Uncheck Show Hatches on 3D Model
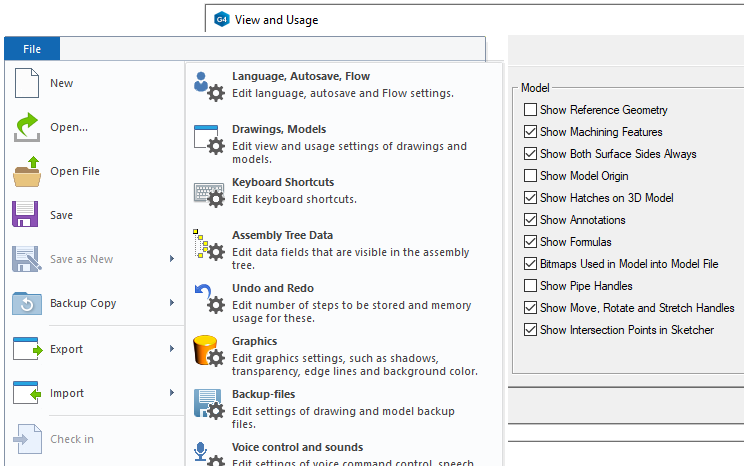This screenshot has width=744, height=466. [x=530, y=198]
